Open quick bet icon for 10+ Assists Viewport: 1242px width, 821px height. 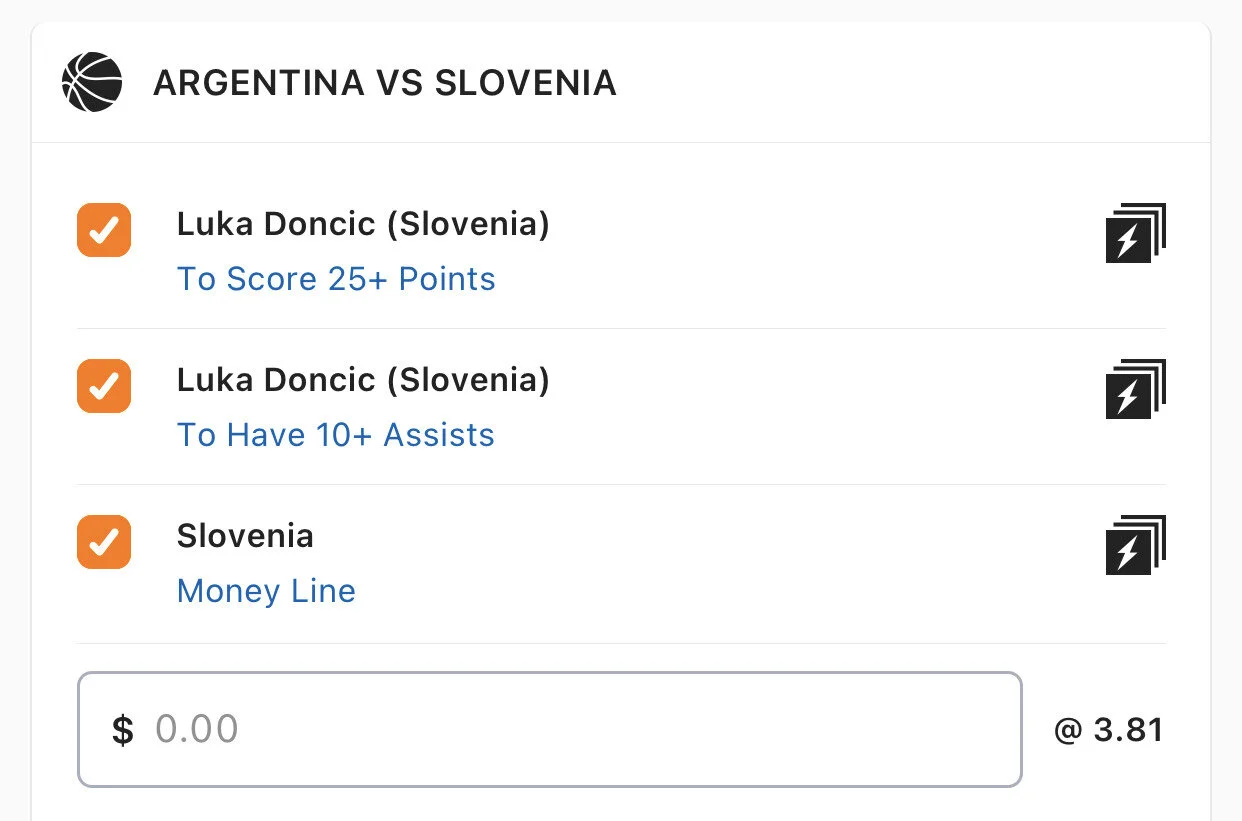click(1135, 389)
